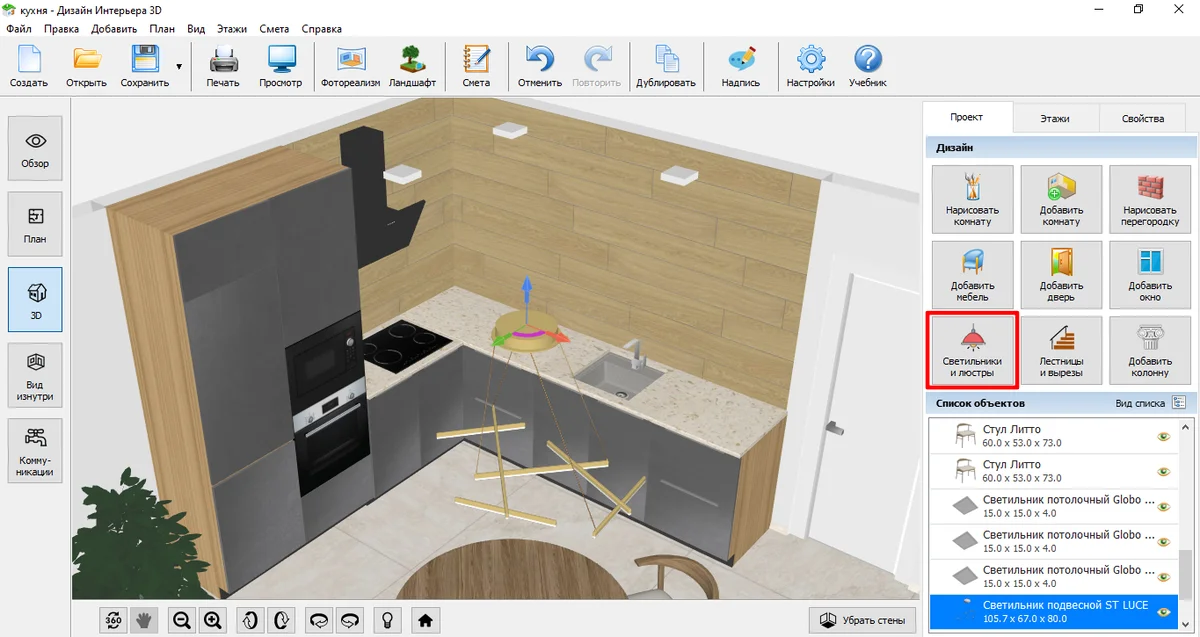1200x637 pixels.
Task: Expand the Сохранить dropdown arrow
Action: point(179,67)
